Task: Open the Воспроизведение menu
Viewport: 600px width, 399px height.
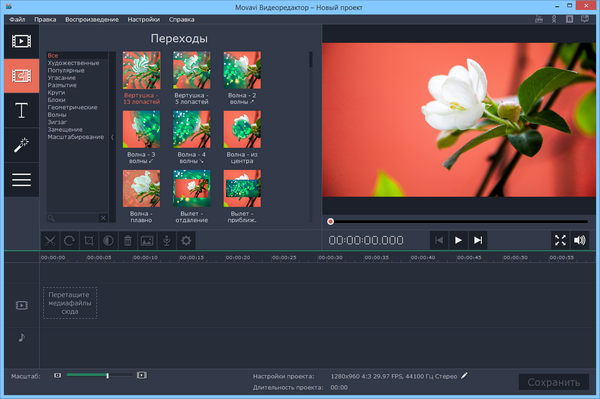Action: 92,20
